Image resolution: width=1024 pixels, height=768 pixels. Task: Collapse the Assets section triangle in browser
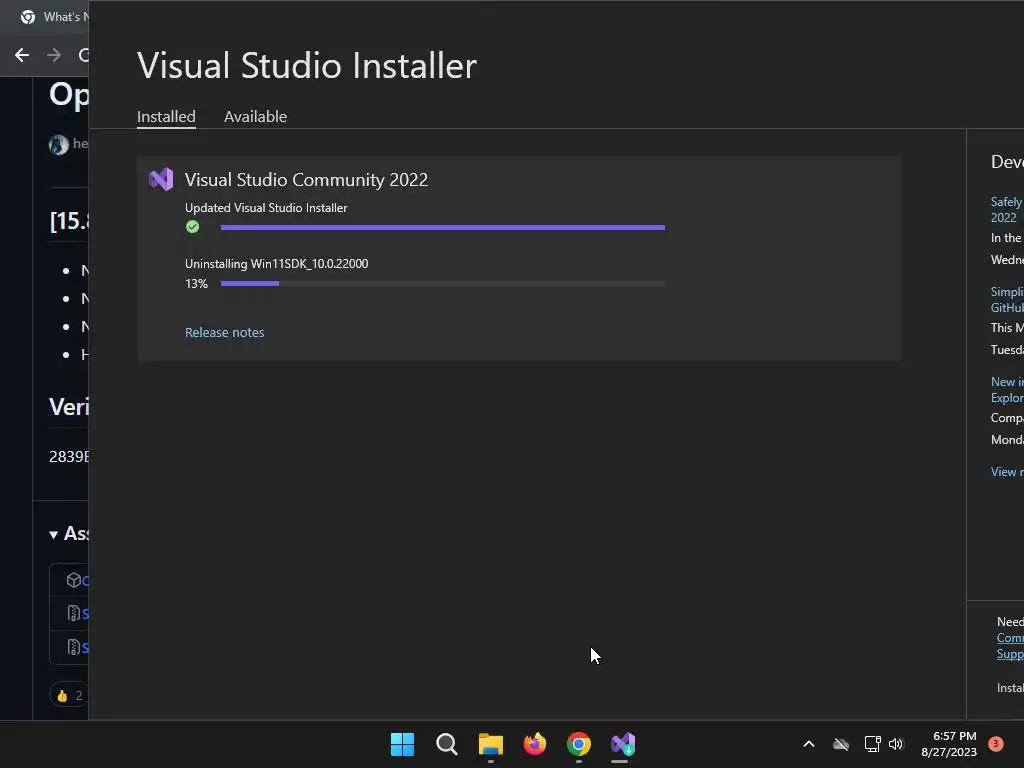tap(54, 535)
